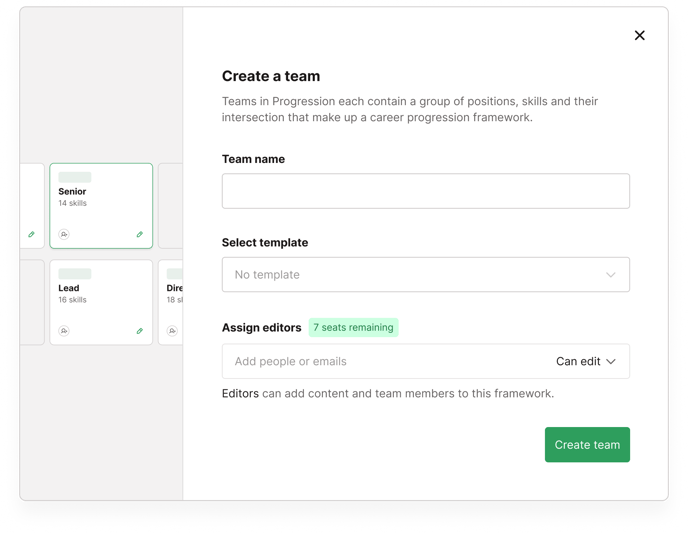Open the Can edit permission dropdown
The height and width of the screenshot is (533, 688).
pos(586,361)
